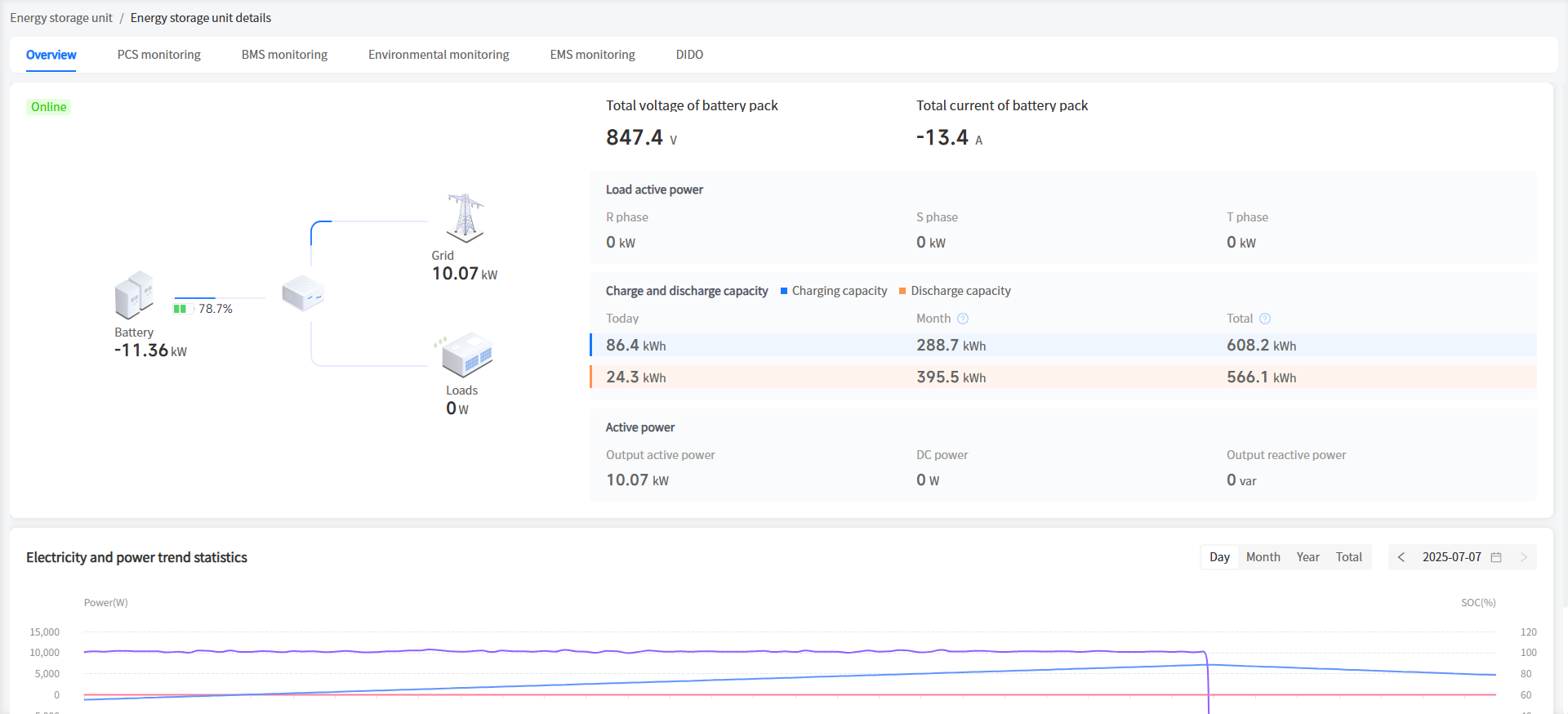The image size is (1568, 714).
Task: Select Day time range option
Action: (1219, 557)
